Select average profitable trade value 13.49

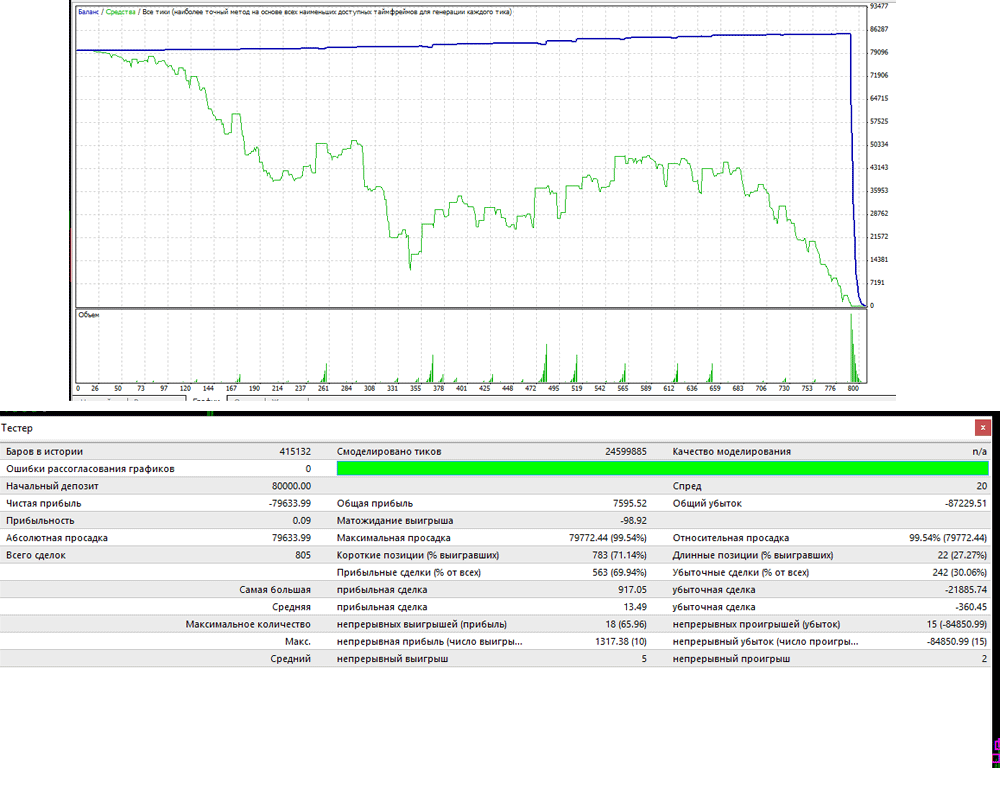click(635, 607)
